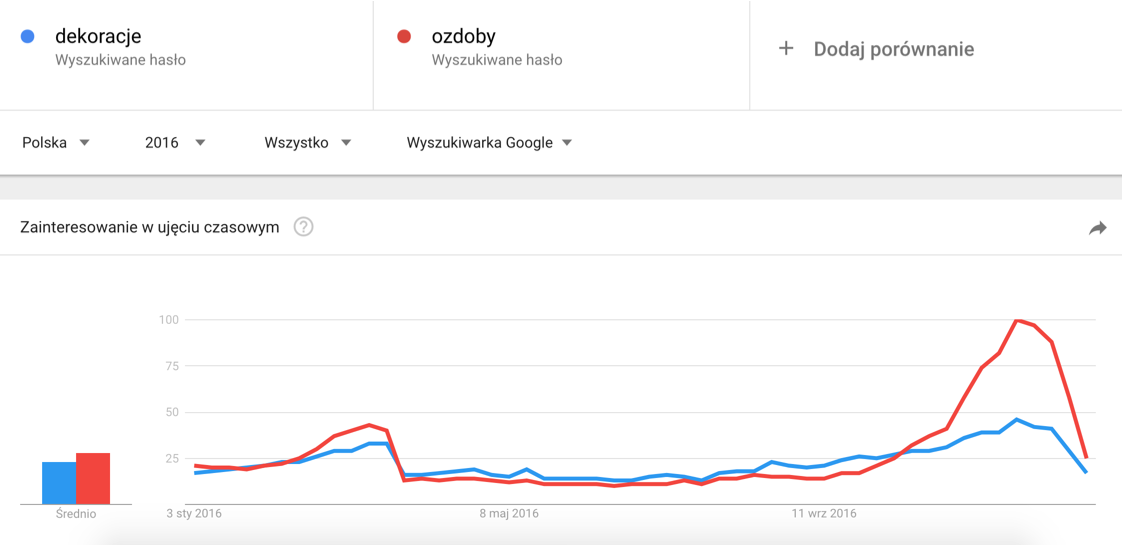Click the red dot beside ozdoby
The height and width of the screenshot is (545, 1123).
404,37
